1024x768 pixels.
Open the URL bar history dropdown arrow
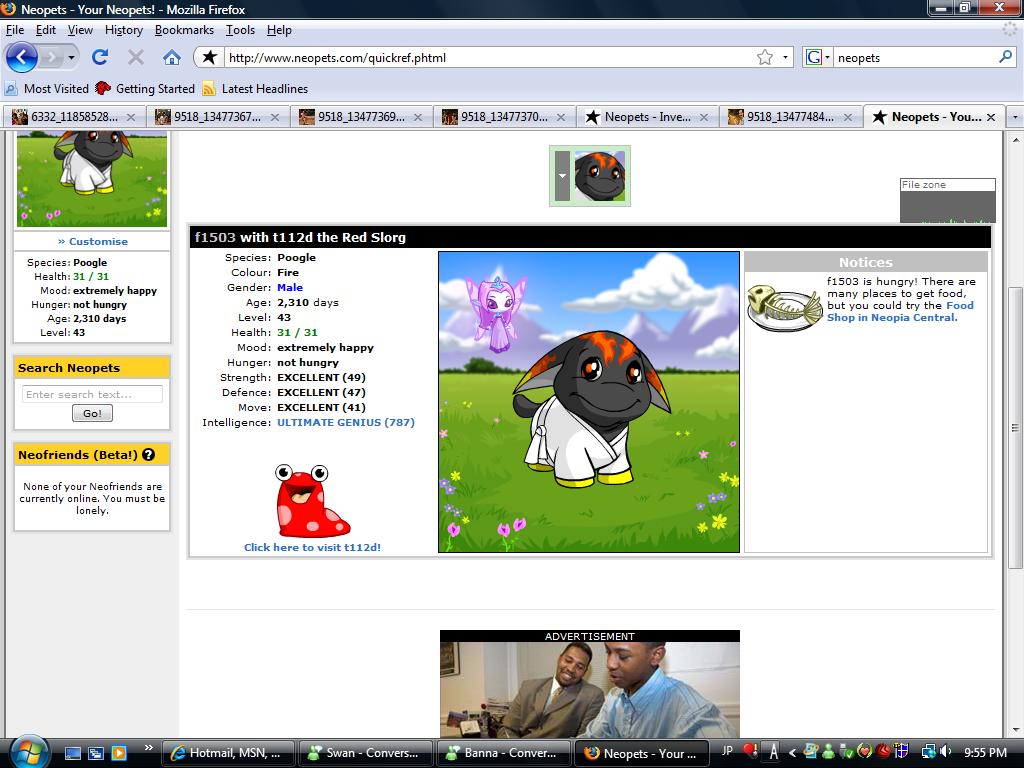[x=785, y=57]
